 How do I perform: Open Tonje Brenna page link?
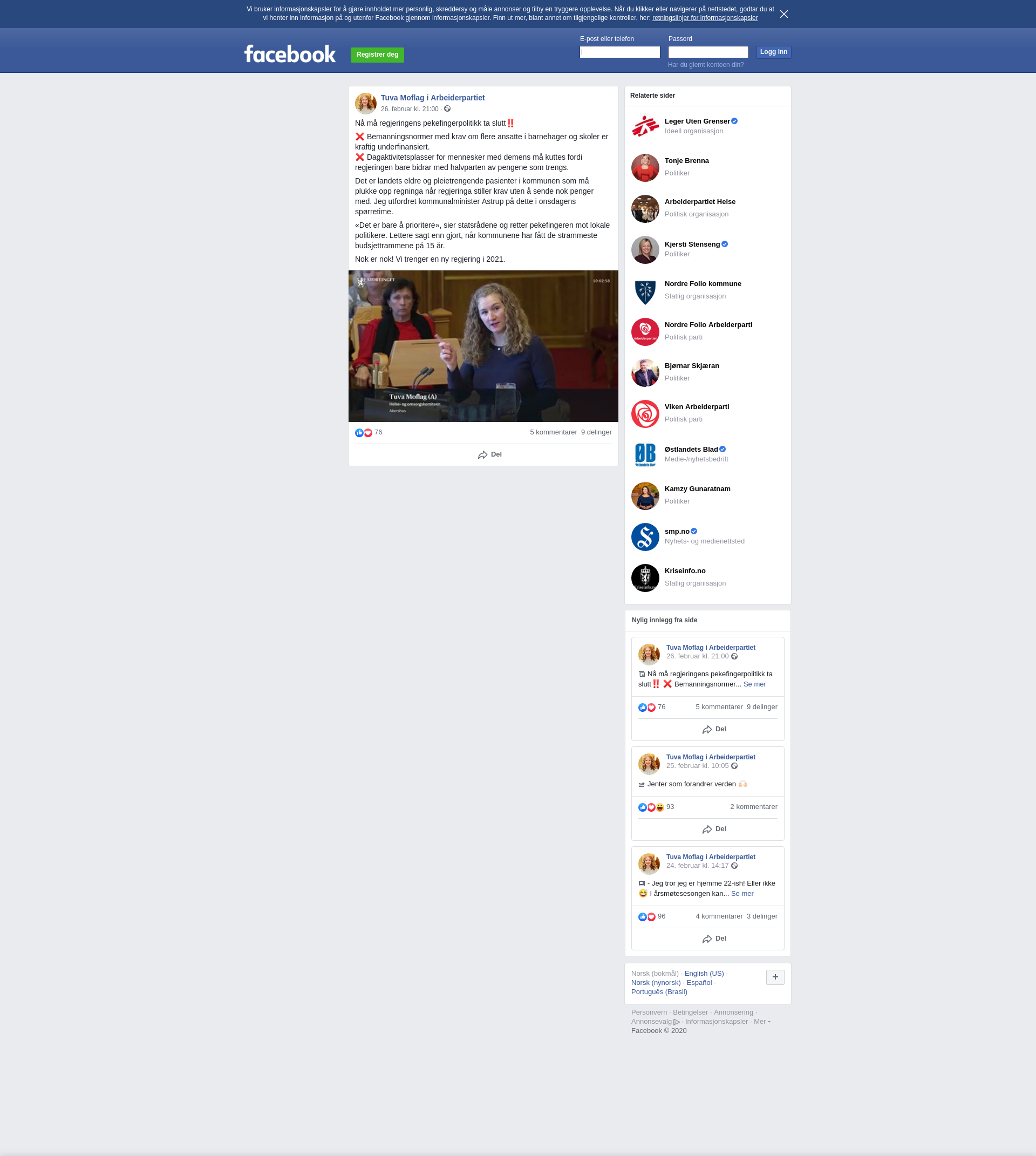pyautogui.click(x=686, y=161)
